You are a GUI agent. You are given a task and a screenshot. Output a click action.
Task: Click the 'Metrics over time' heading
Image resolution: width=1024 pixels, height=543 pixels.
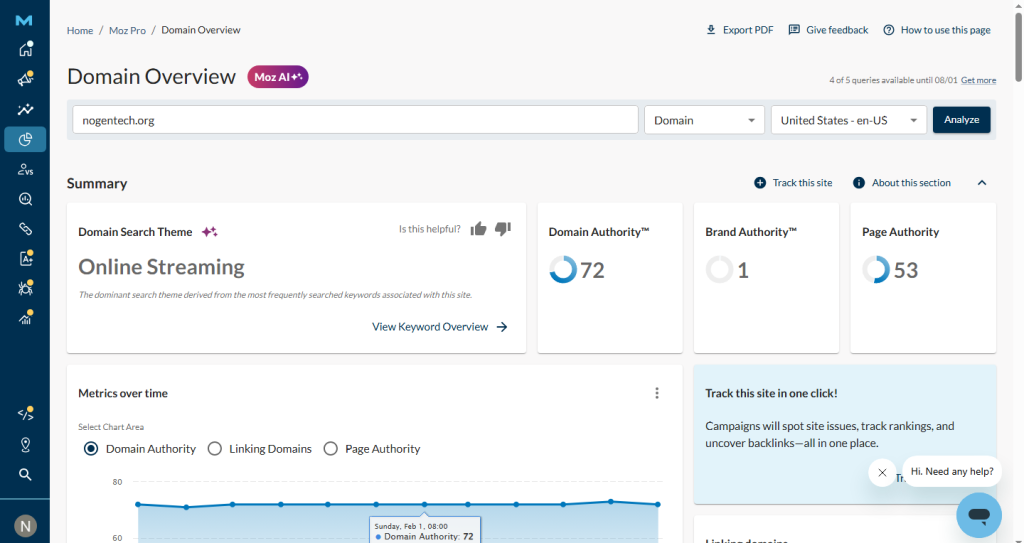pos(123,393)
